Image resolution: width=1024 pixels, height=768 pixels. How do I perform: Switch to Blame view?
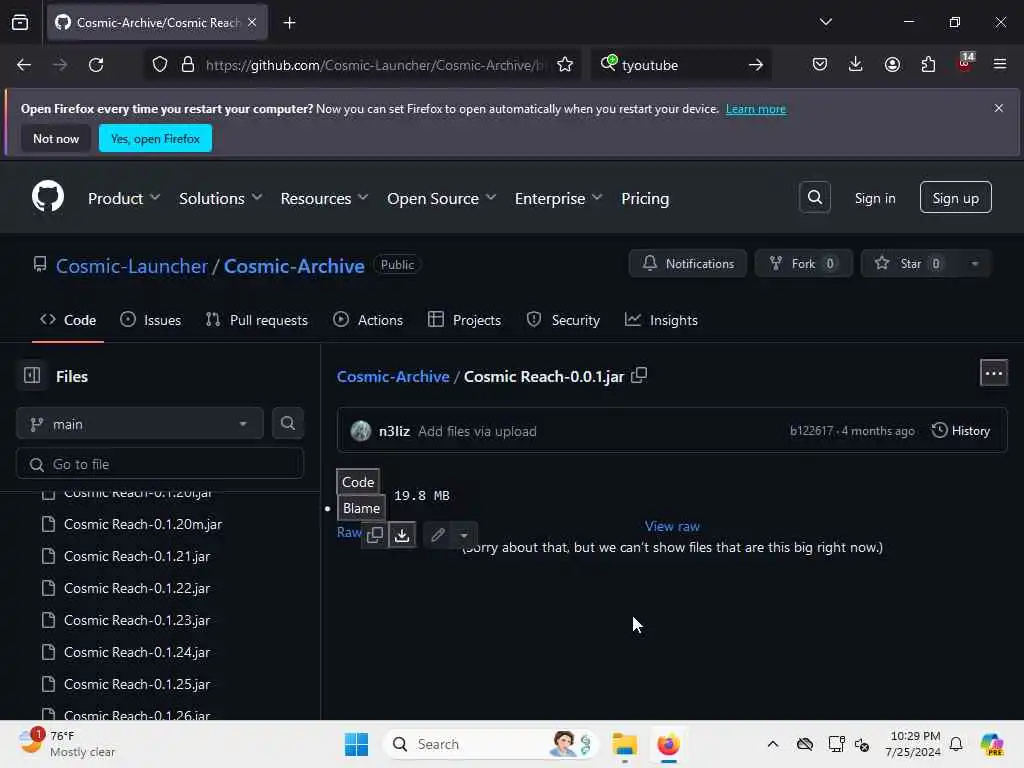coord(361,508)
